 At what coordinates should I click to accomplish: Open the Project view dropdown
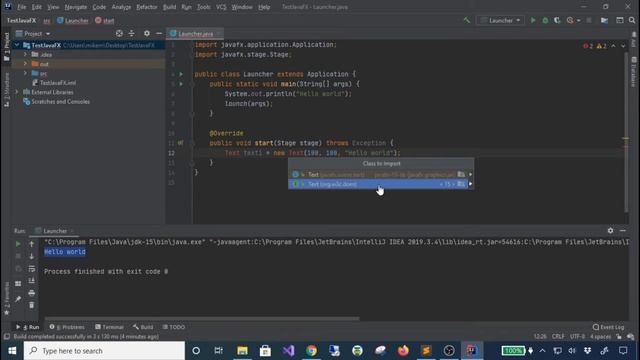33,33
